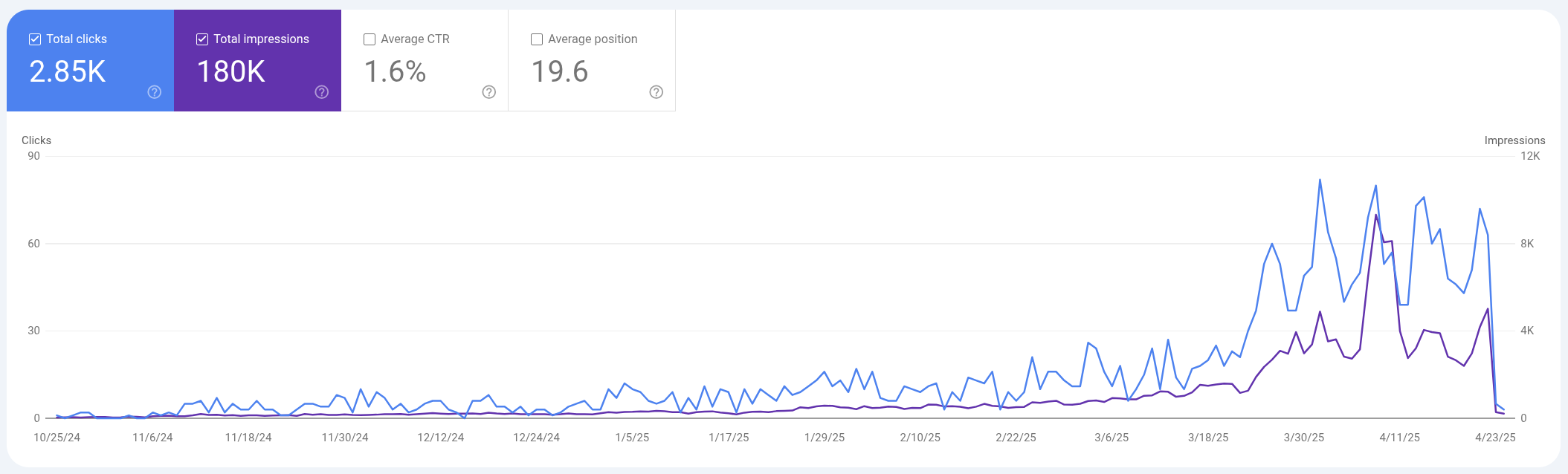The height and width of the screenshot is (474, 1568).
Task: Click the 10/25/24 date label
Action: [57, 438]
